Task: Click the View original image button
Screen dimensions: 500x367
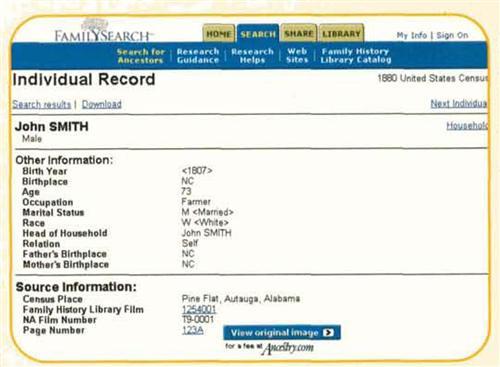Action: 282,333
